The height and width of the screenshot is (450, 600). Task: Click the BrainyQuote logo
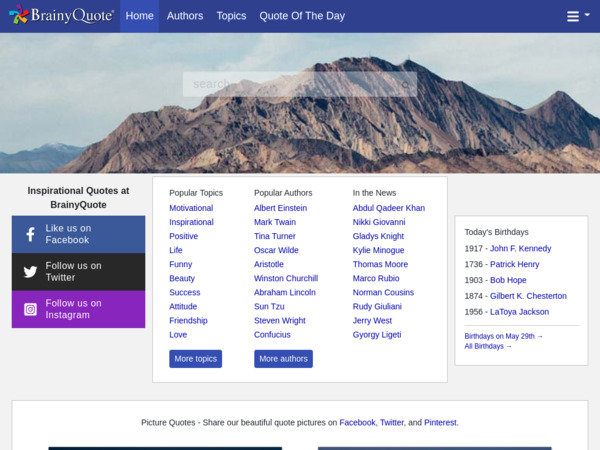(62, 15)
